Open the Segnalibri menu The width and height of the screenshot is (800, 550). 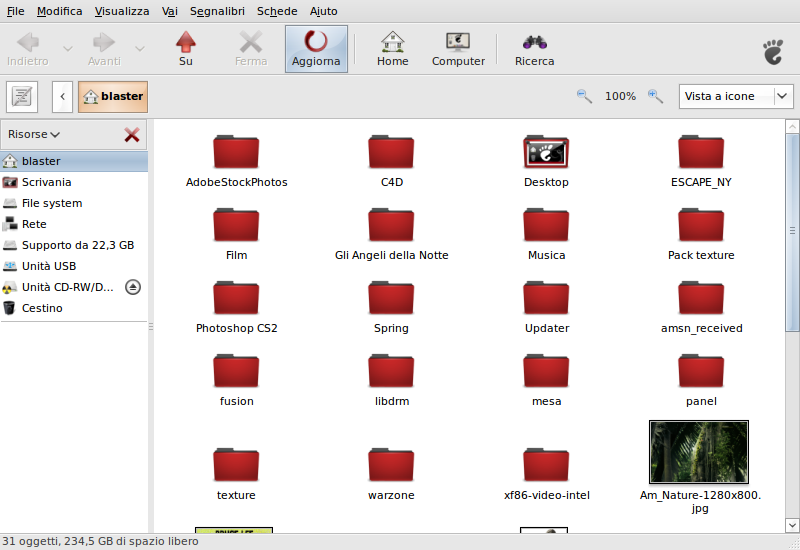click(x=217, y=11)
